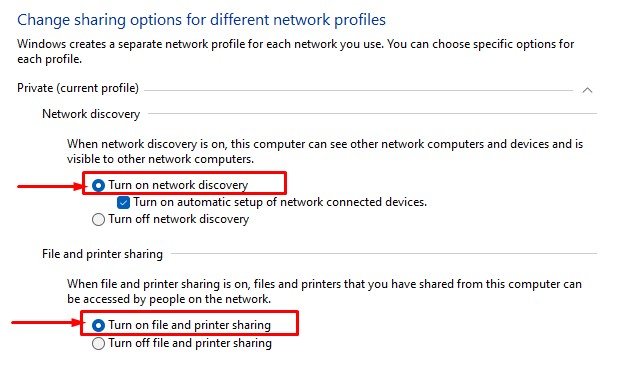Image resolution: width=620 pixels, height=369 pixels.
Task: Select the Turn on network discovery radio circle
Action: pyautogui.click(x=98, y=185)
